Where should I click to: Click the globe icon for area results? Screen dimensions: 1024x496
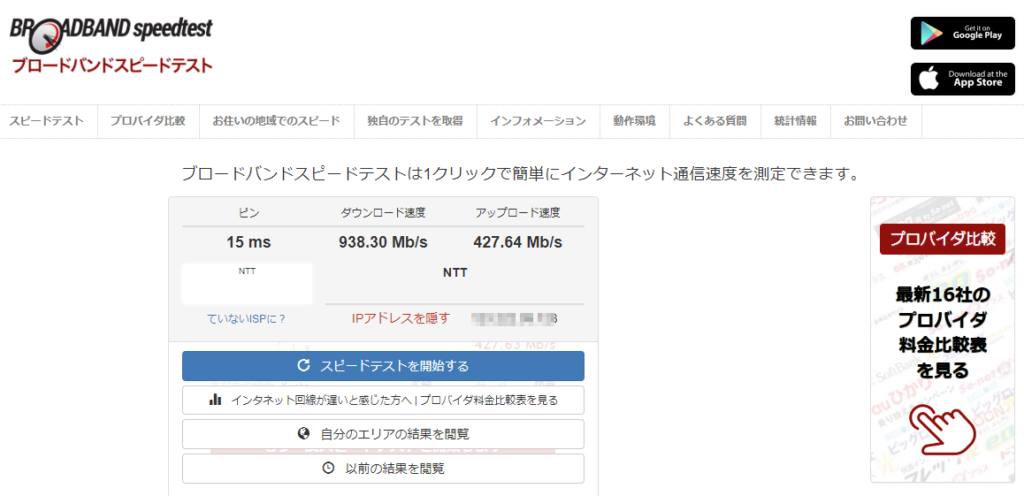pyautogui.click(x=304, y=434)
